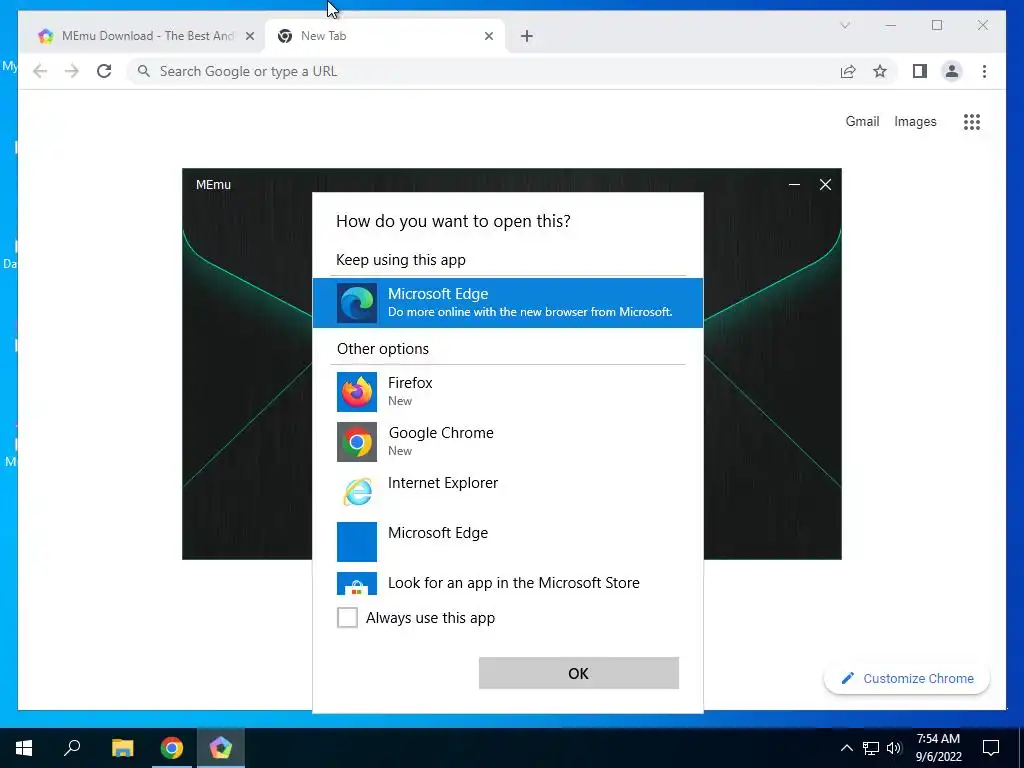Pick the second Microsoft Edge entry with blank blue icon
The width and height of the screenshot is (1024, 768).
point(507,541)
